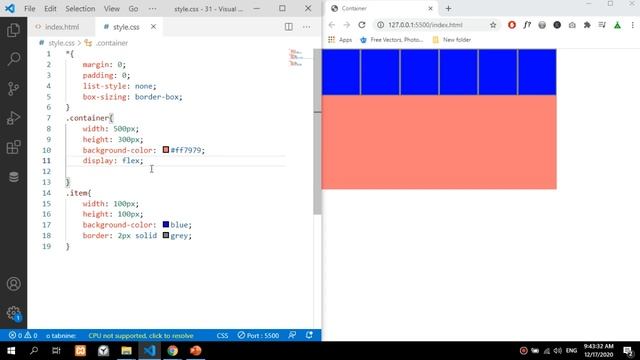640x360 pixels.
Task: Click the red Opera-like extension icon
Action: [x=512, y=25]
